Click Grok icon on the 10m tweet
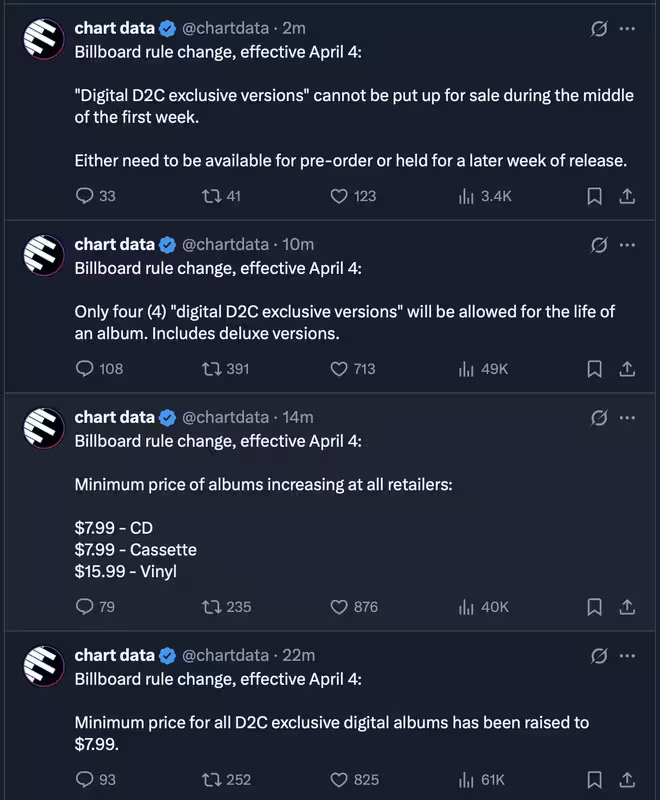This screenshot has height=800, width=660. 599,245
